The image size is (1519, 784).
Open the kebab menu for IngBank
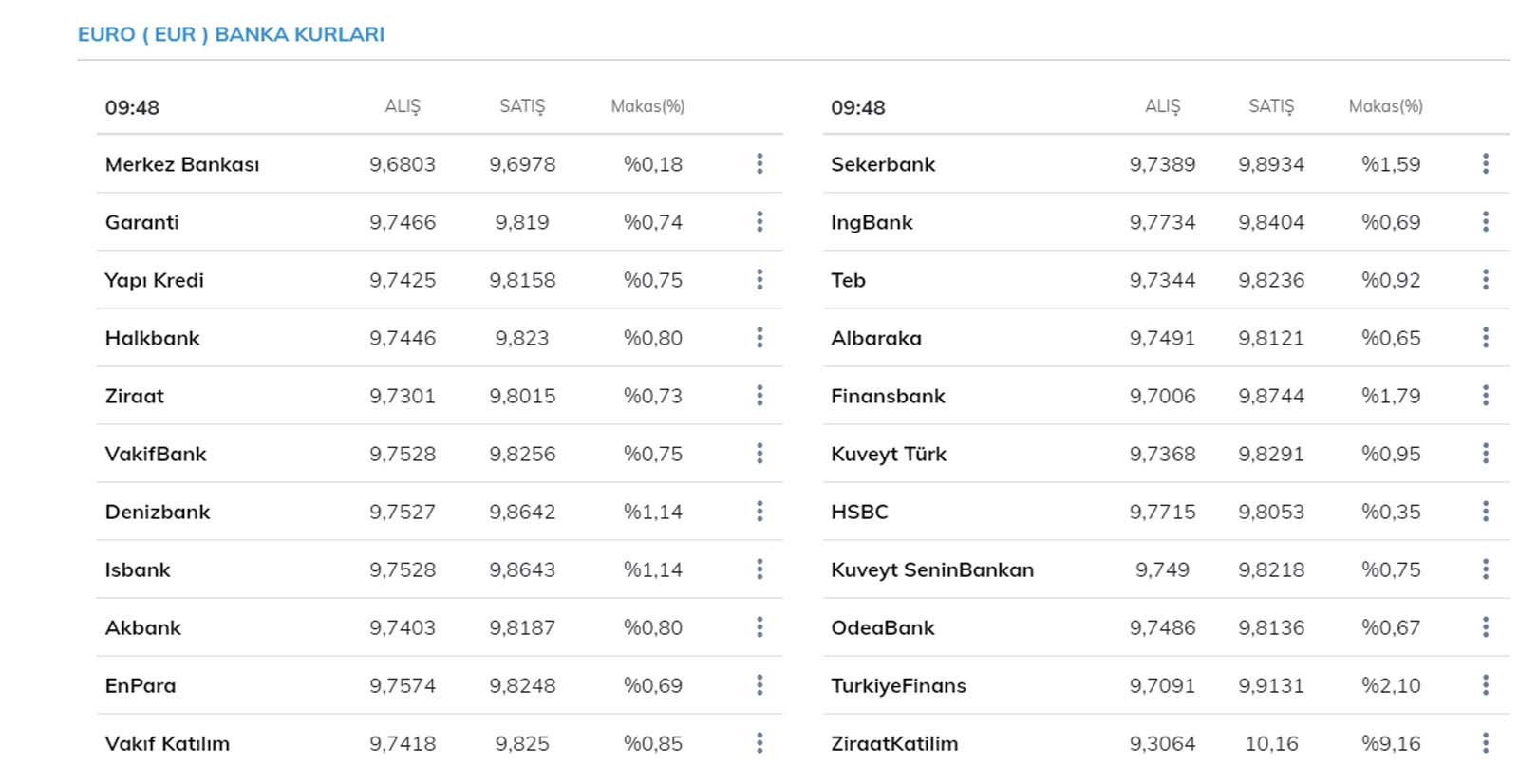1486,222
